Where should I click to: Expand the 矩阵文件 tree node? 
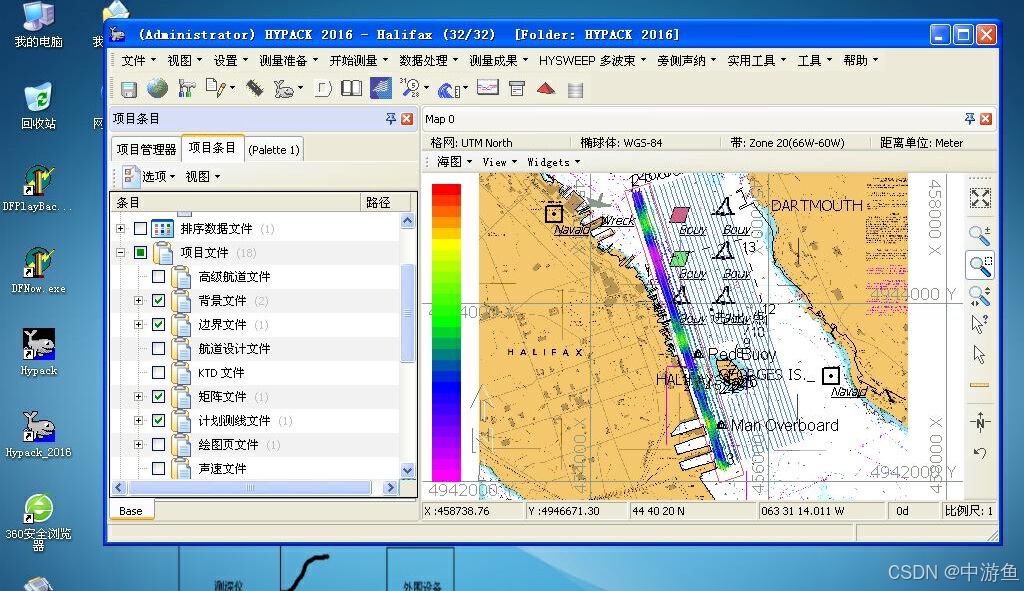pos(138,396)
